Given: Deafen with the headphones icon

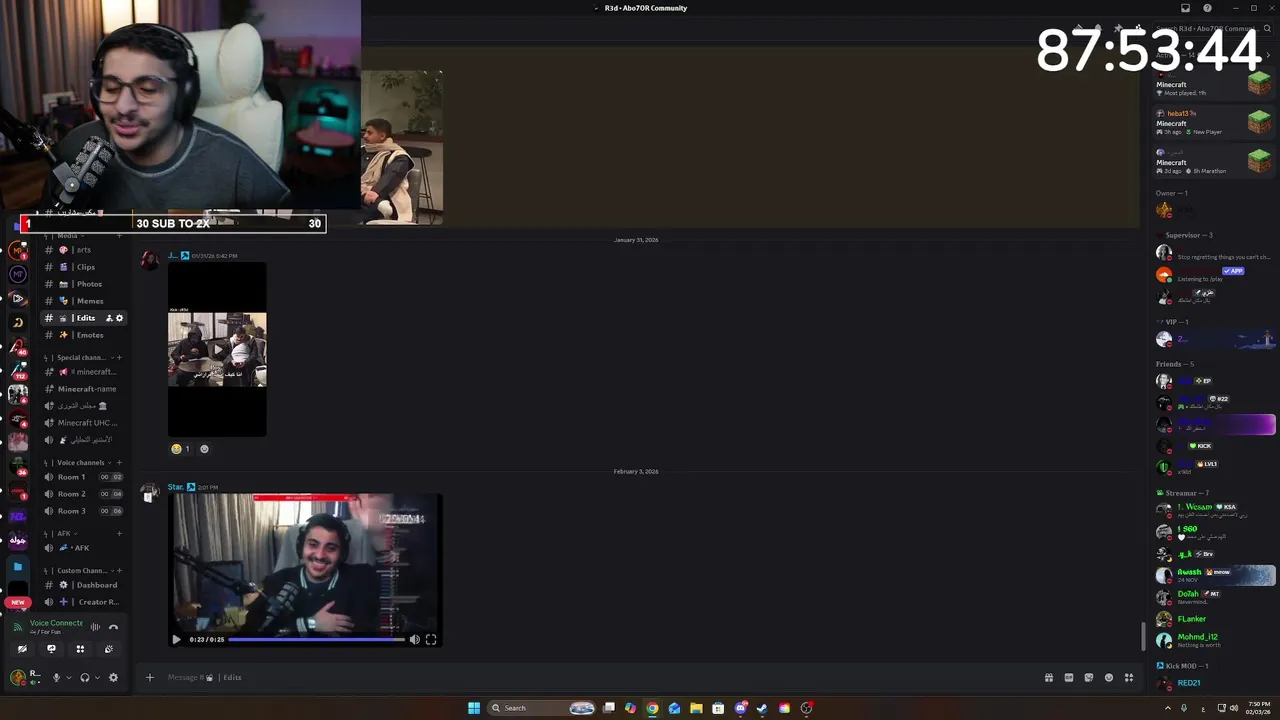Looking at the screenshot, I should [x=84, y=677].
